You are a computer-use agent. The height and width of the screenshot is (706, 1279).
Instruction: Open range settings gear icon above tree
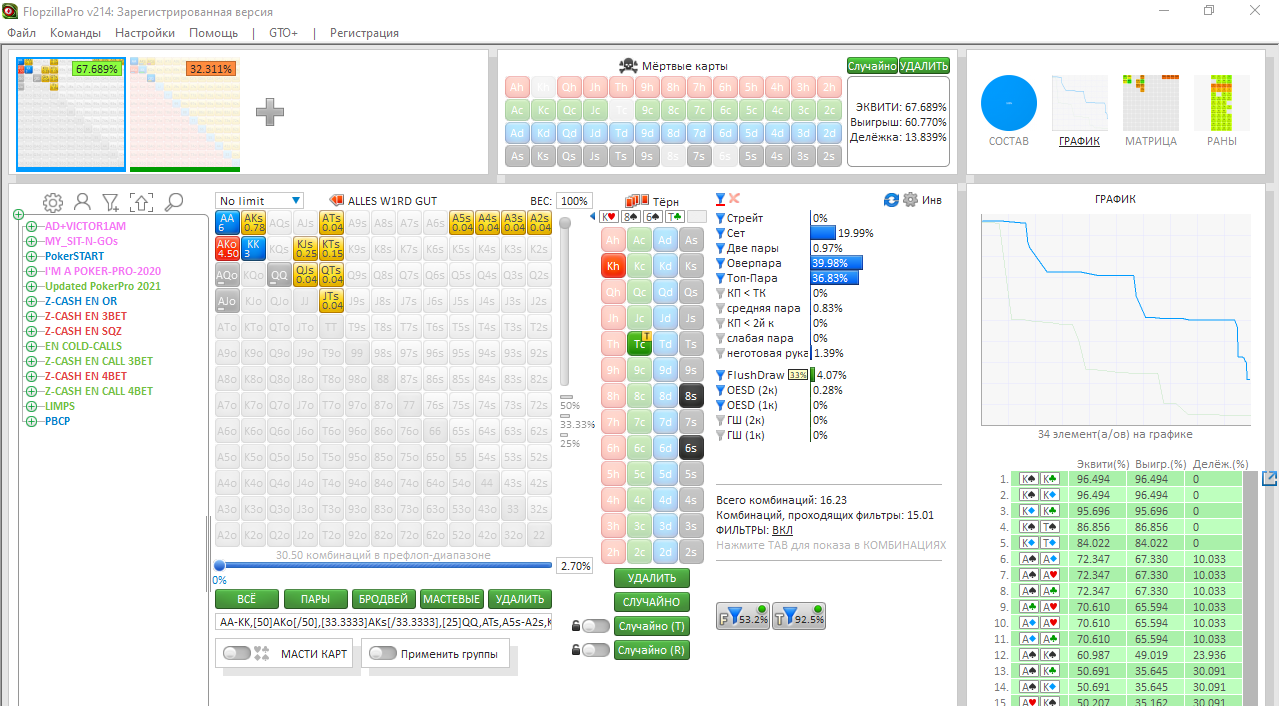pos(53,202)
